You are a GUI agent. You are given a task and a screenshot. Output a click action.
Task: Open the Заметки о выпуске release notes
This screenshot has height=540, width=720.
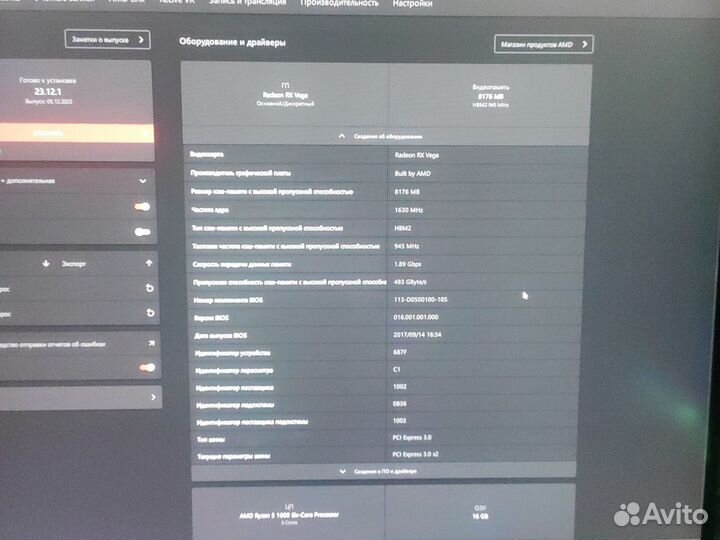(x=107, y=39)
